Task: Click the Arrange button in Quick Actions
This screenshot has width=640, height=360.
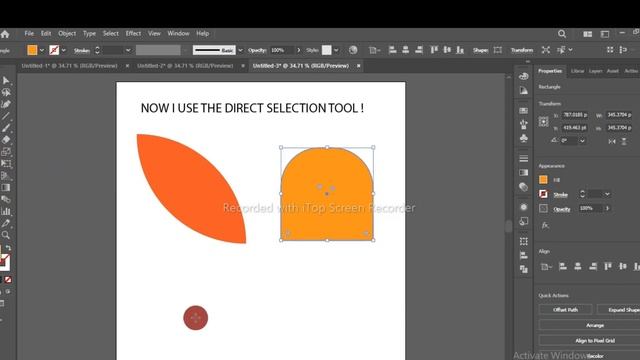Action: click(x=595, y=325)
